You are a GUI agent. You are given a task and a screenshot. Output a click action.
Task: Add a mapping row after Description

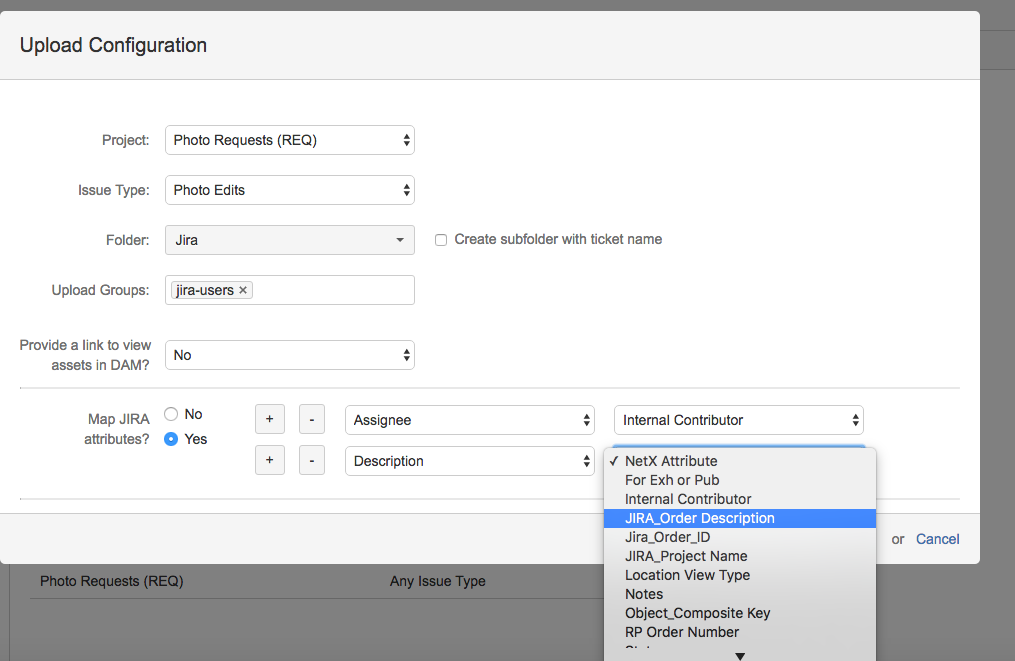pos(270,460)
